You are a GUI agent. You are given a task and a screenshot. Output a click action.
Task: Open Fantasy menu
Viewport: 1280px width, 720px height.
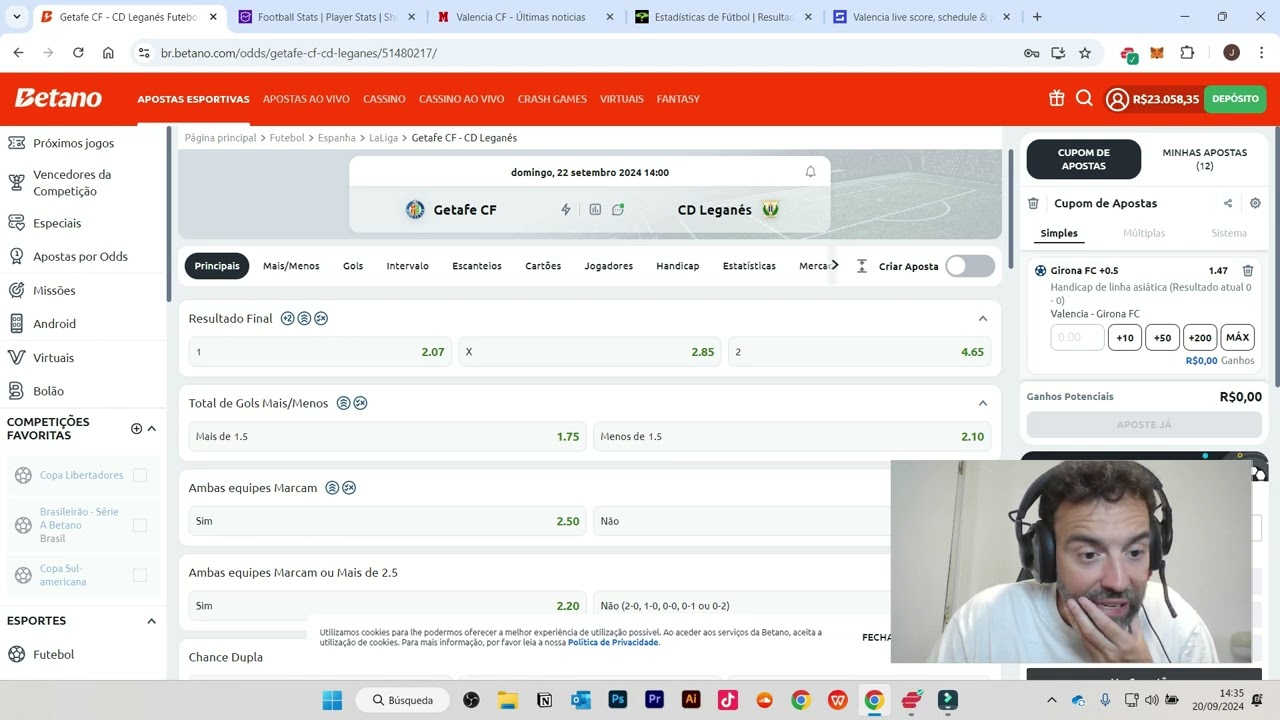coord(678,99)
